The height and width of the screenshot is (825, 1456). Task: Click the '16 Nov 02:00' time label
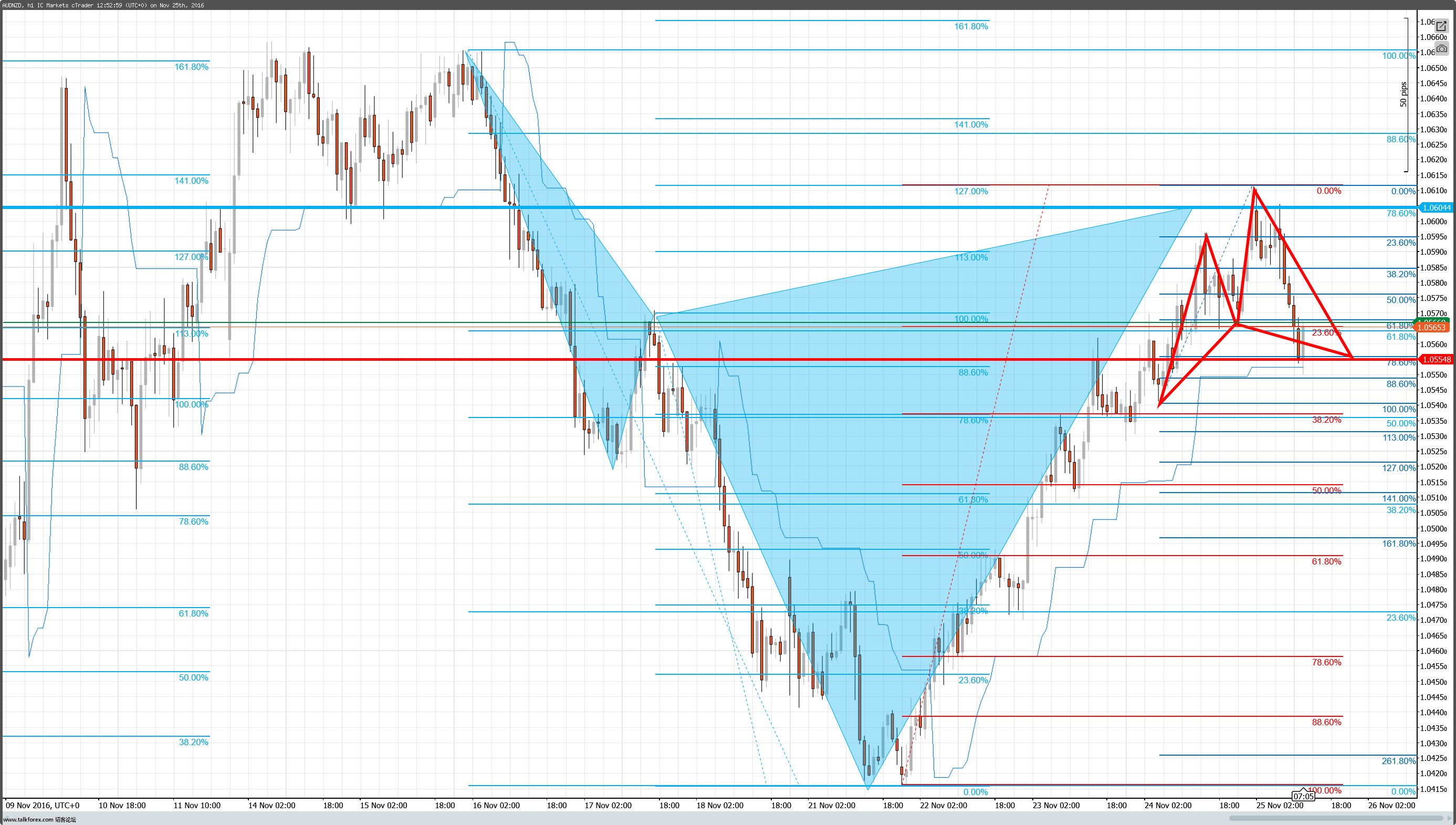[x=496, y=805]
